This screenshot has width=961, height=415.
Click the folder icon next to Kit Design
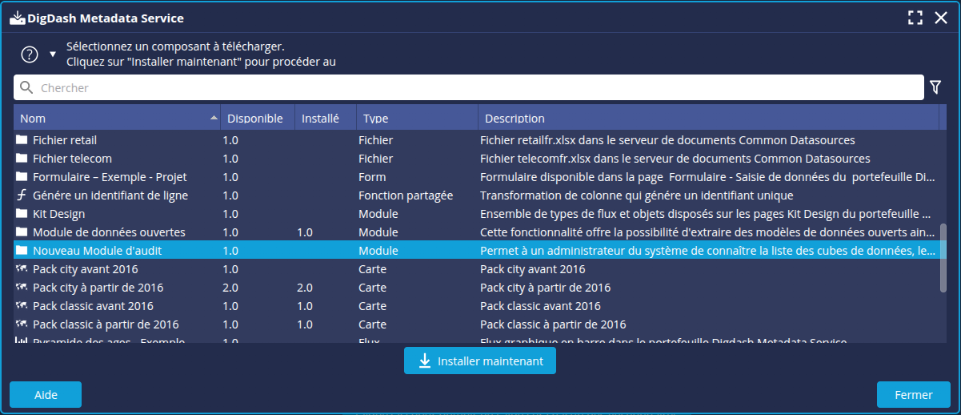(22, 214)
